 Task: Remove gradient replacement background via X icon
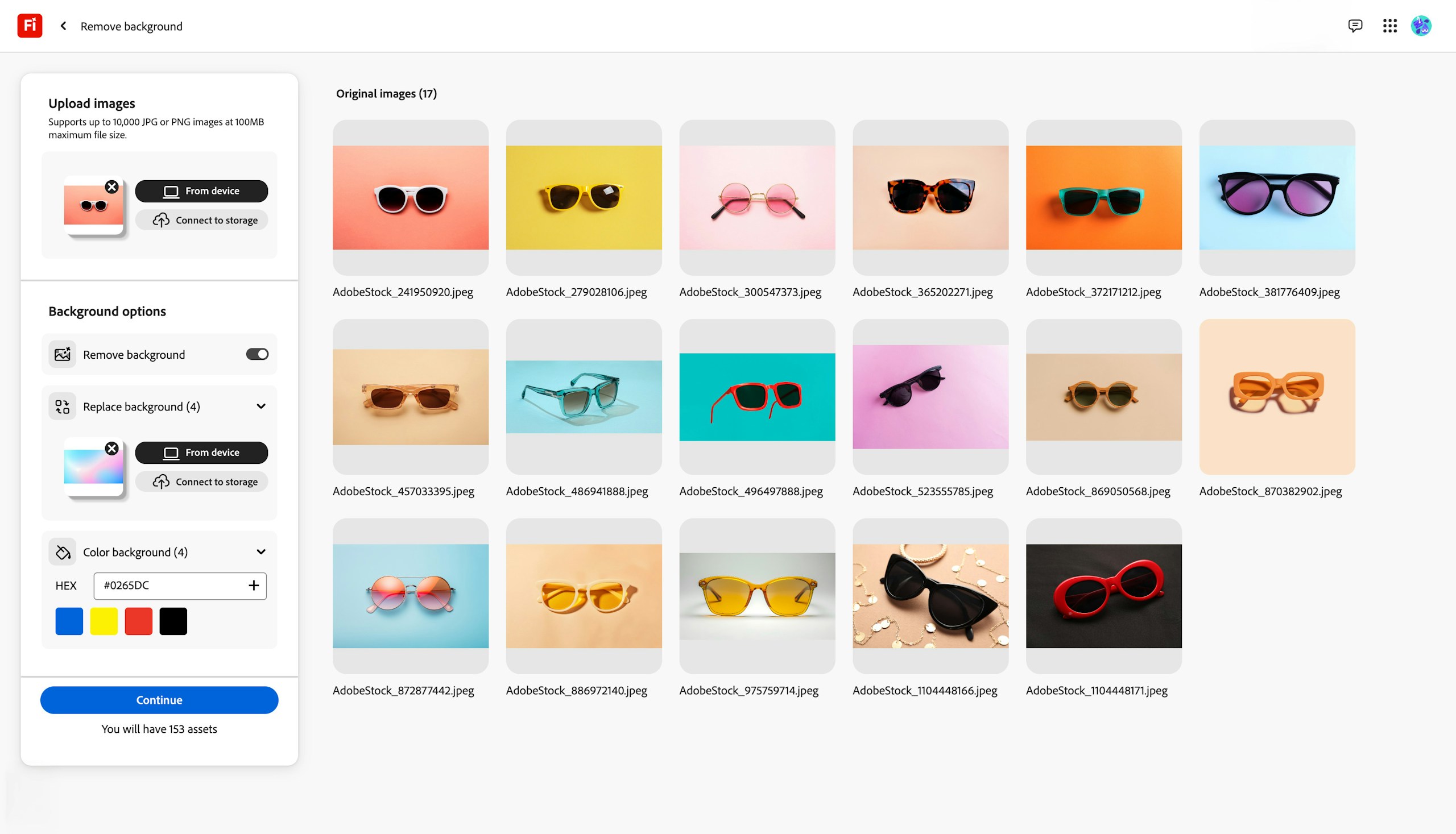[111, 449]
